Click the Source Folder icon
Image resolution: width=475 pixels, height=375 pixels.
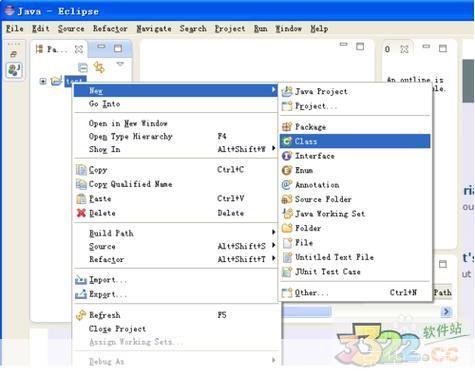tap(287, 199)
